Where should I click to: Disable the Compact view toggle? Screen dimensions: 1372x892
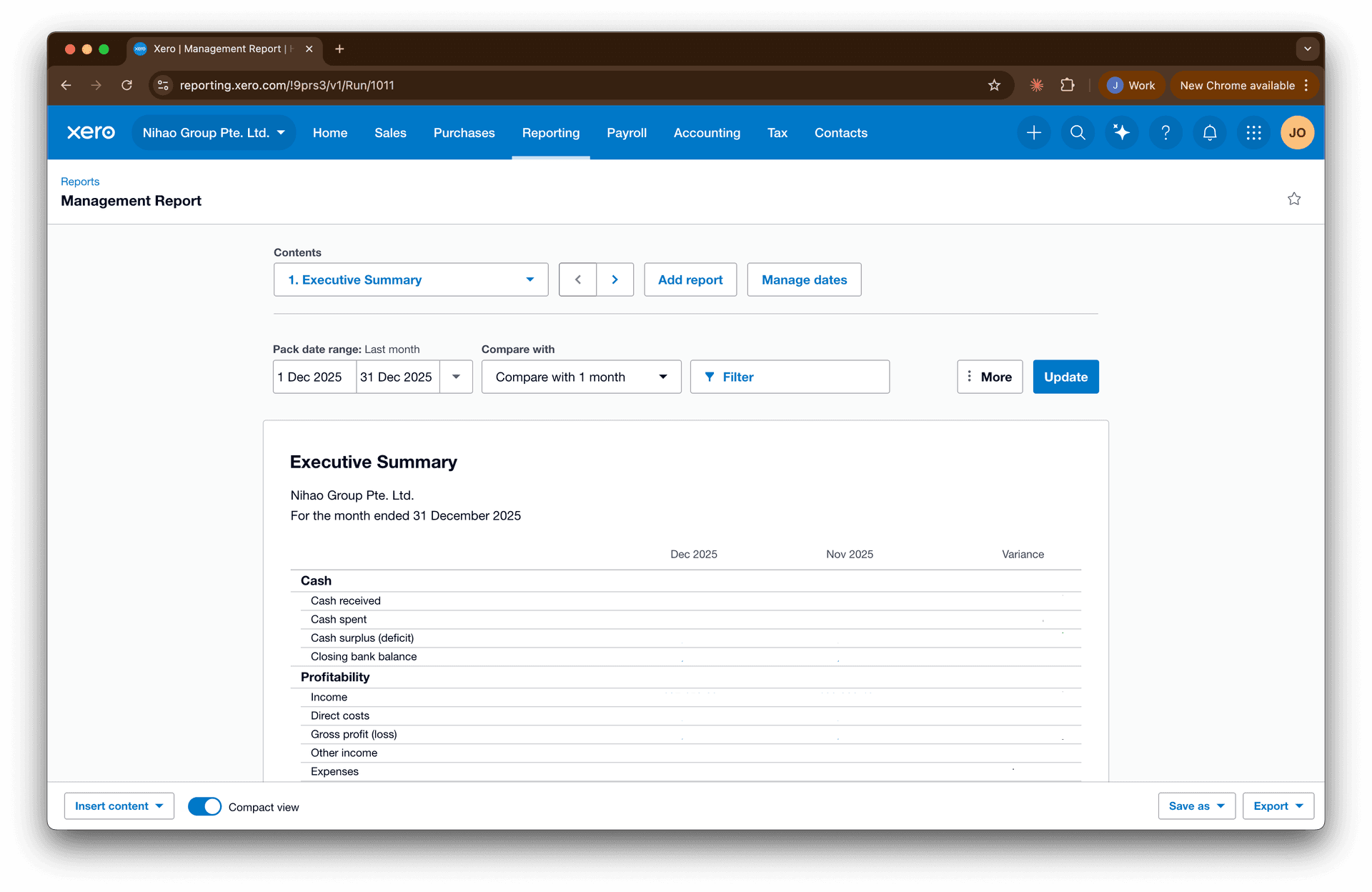[204, 806]
